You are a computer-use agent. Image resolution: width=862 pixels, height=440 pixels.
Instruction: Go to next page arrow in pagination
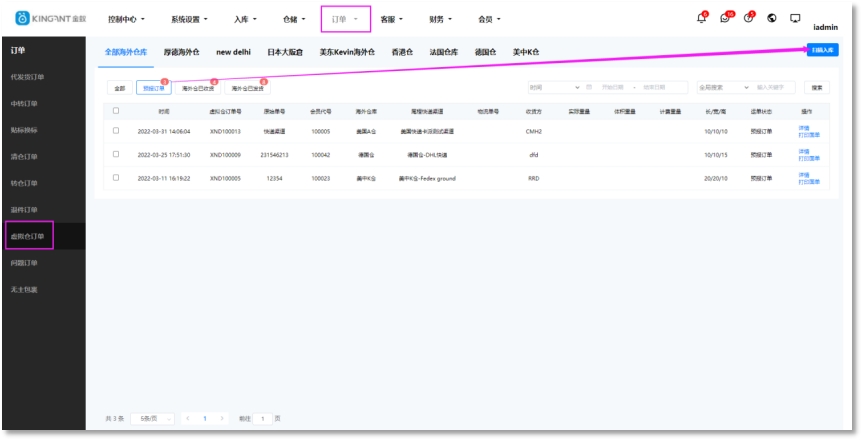point(222,418)
